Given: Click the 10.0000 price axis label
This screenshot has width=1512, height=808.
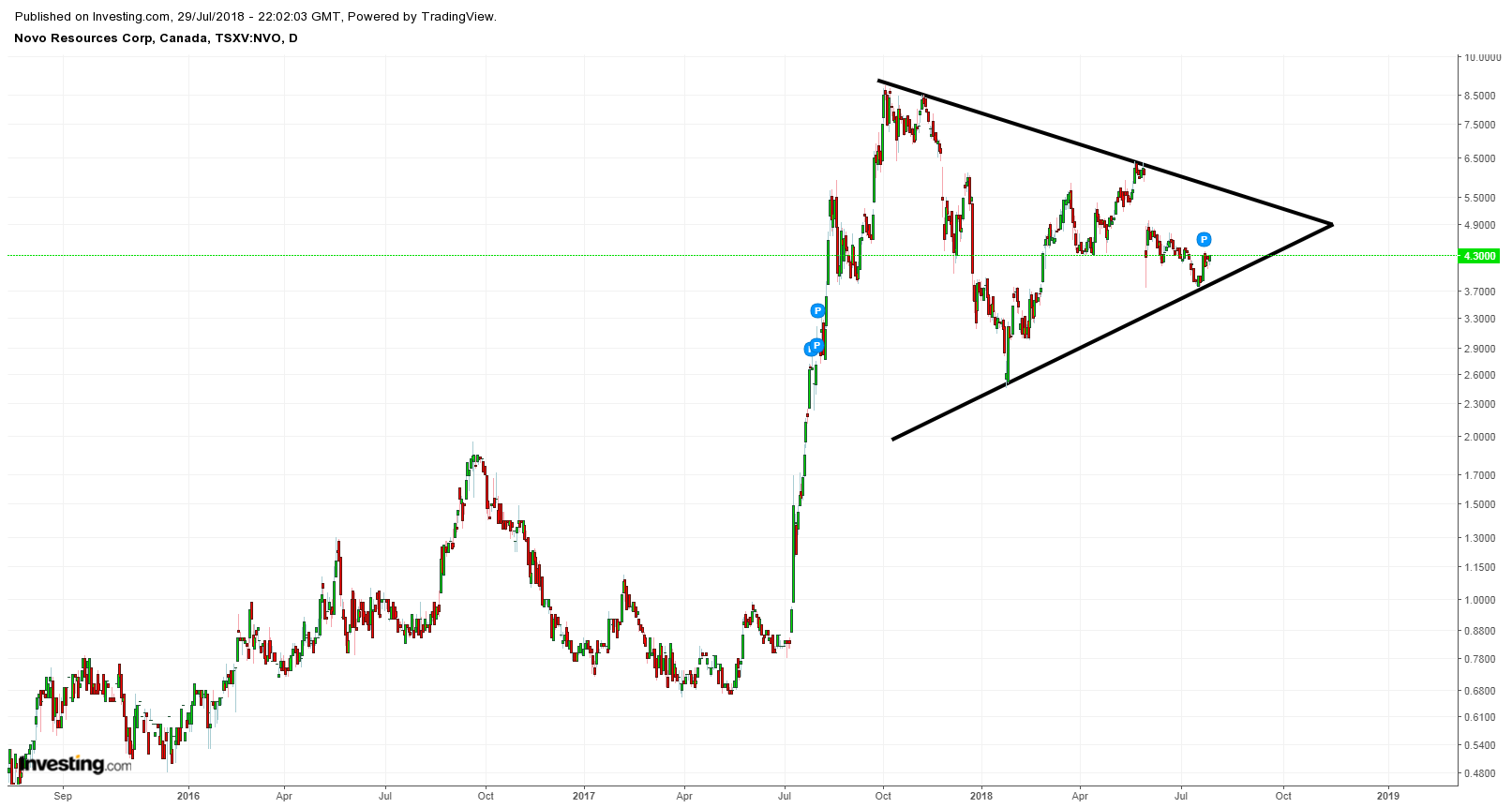Looking at the screenshot, I should click(x=1482, y=57).
